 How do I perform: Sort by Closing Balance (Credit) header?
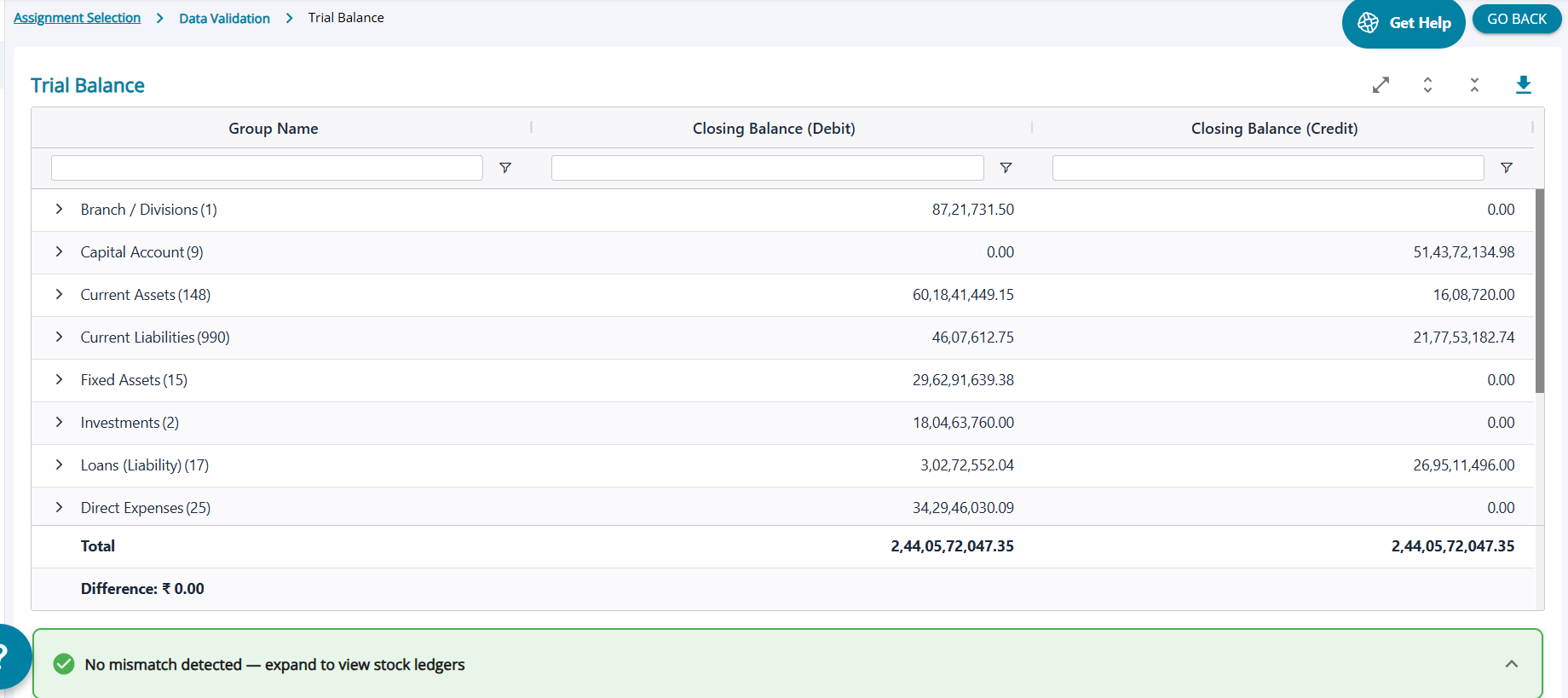pos(1275,129)
